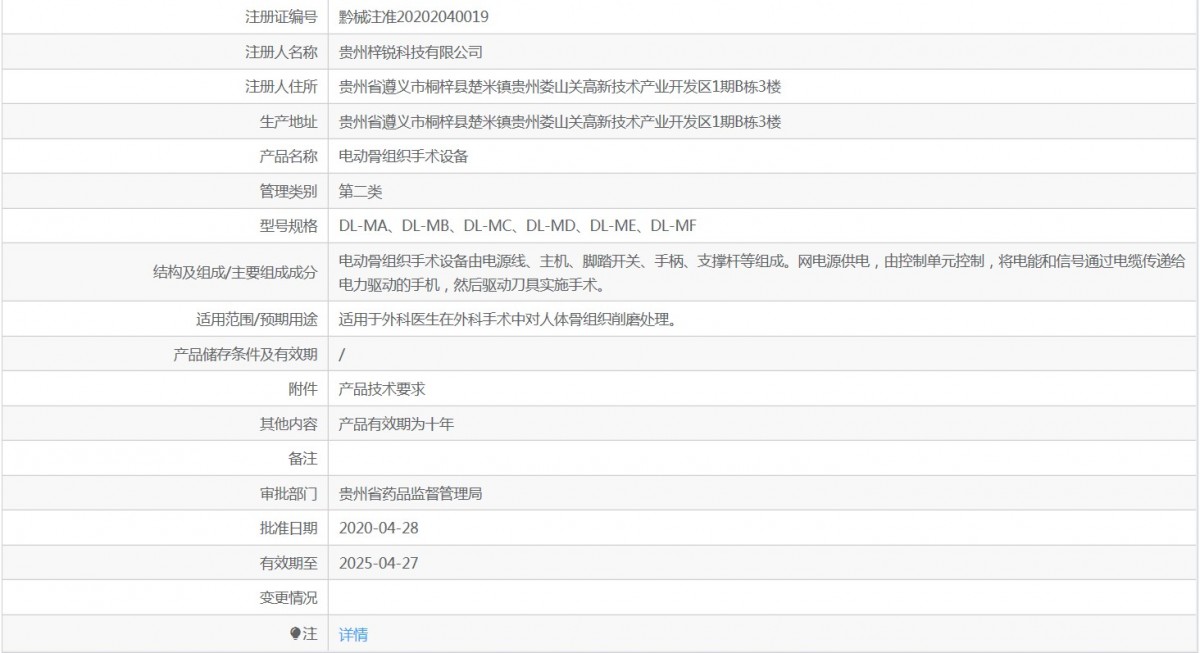Click the 型号规格 label
This screenshot has height=653, width=1200.
point(288,226)
